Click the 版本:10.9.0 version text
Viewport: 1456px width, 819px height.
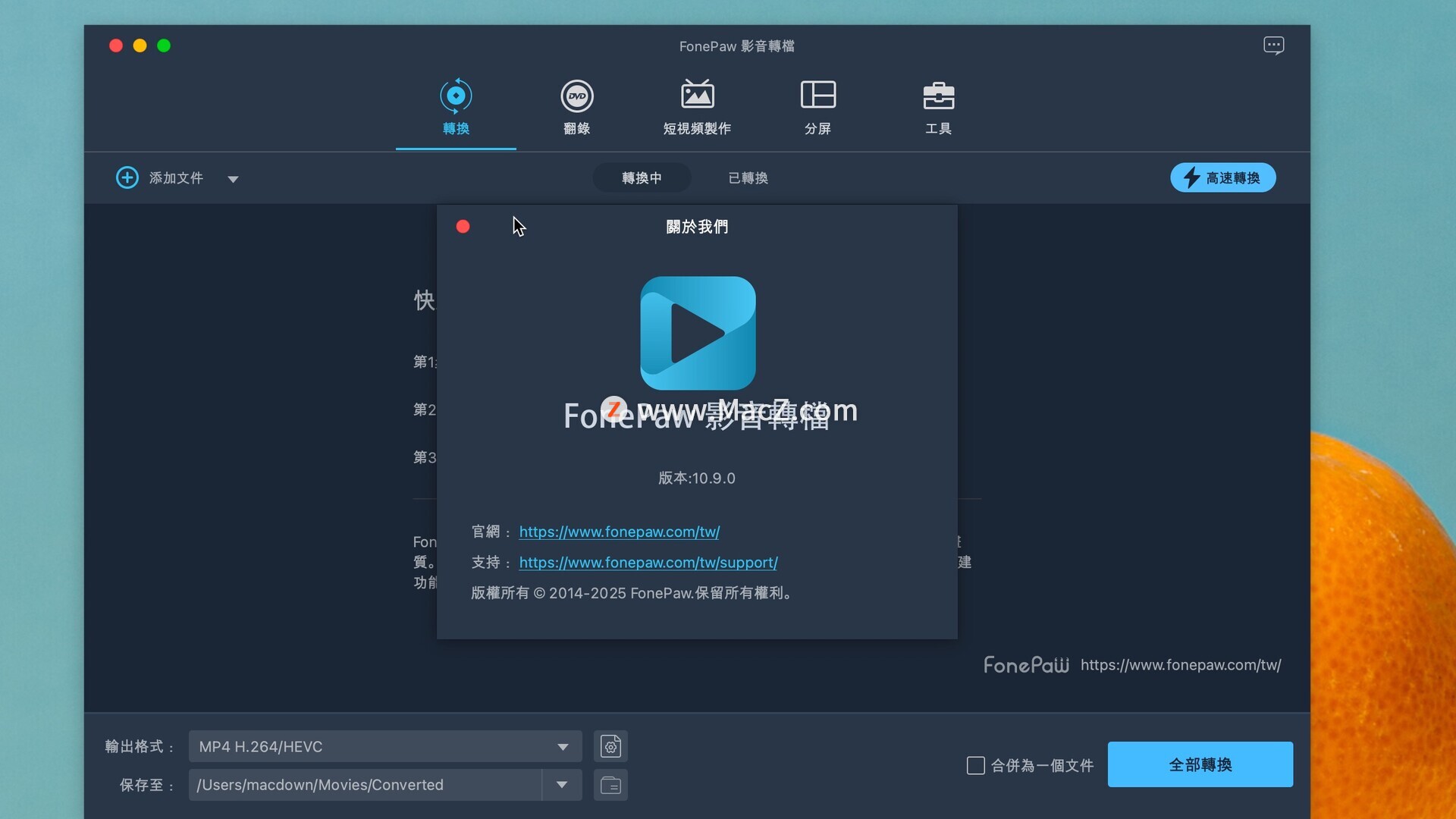pos(696,478)
